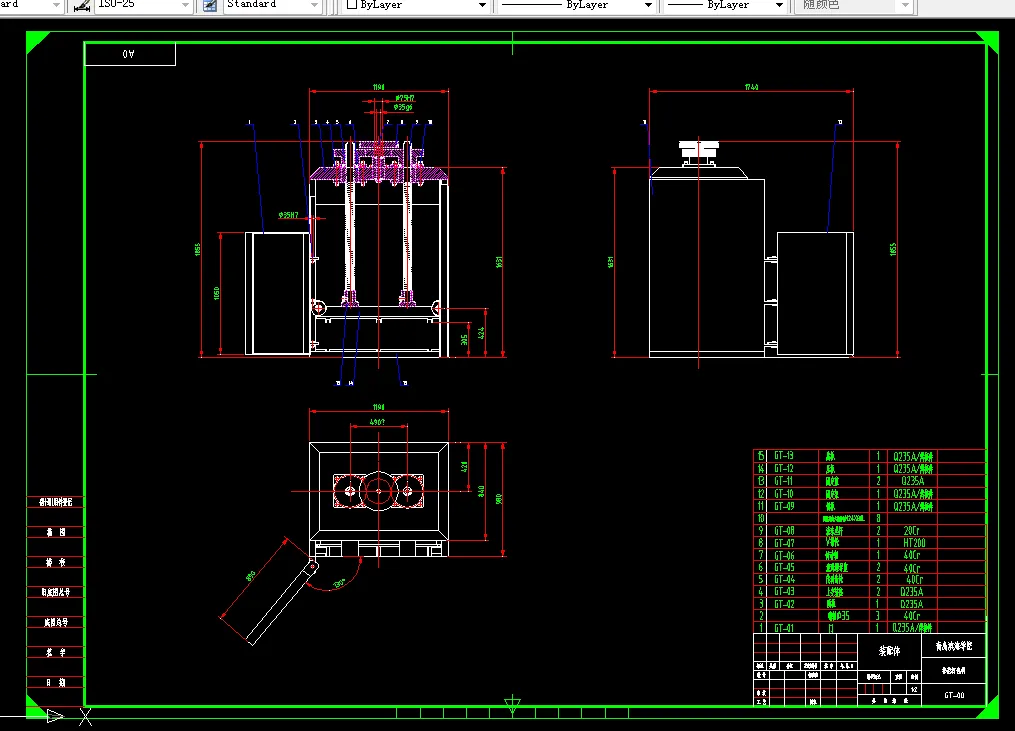
Task: Select the 490? dimension text
Action: click(x=377, y=422)
